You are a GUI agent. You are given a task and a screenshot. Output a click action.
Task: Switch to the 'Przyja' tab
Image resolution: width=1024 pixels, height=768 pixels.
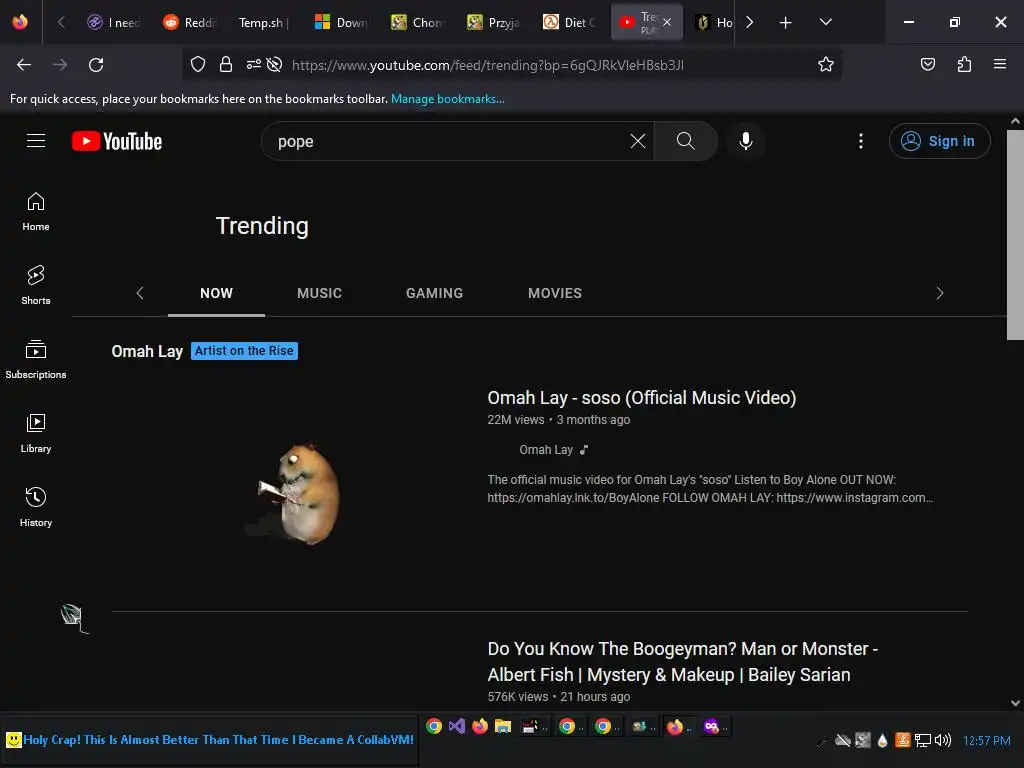click(492, 22)
